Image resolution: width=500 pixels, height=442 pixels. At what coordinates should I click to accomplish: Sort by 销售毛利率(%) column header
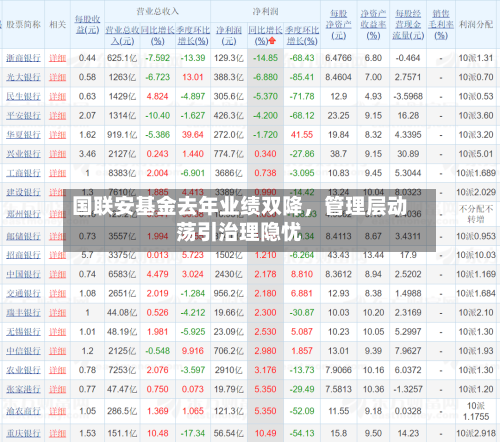(441, 24)
